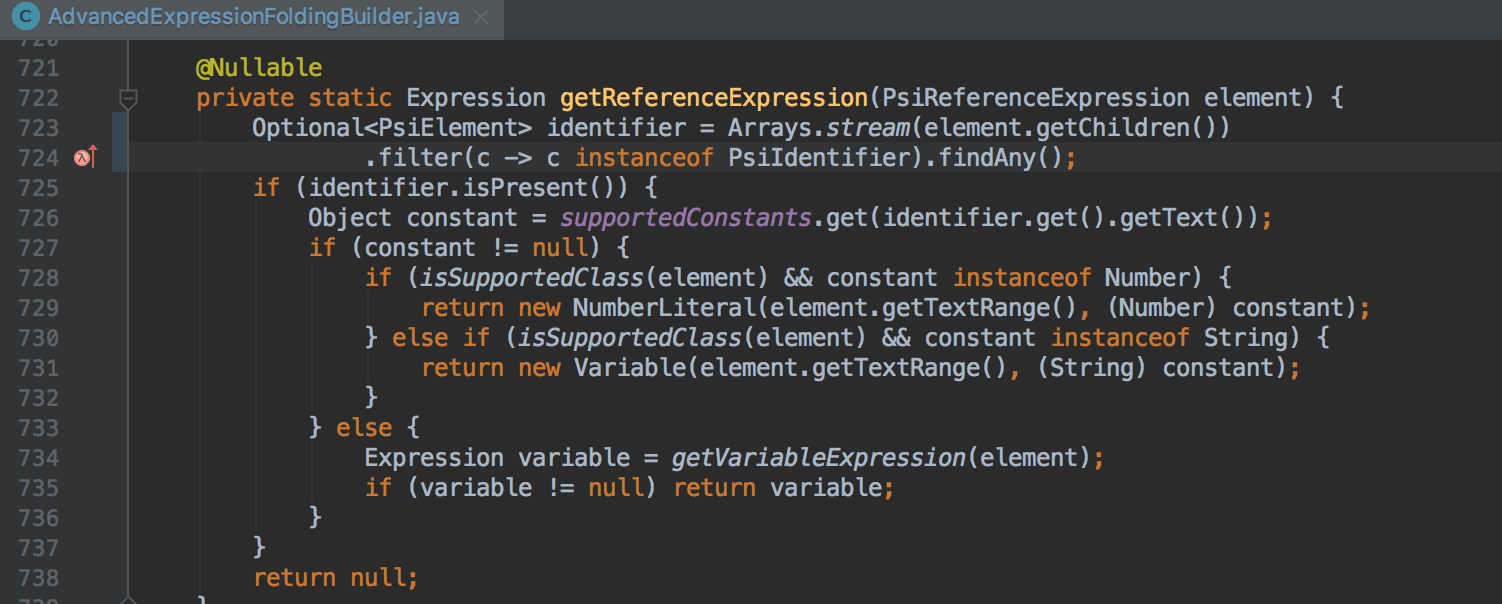Image resolution: width=1502 pixels, height=604 pixels.
Task: Click the getReferenceExpression method name
Action: [713, 98]
